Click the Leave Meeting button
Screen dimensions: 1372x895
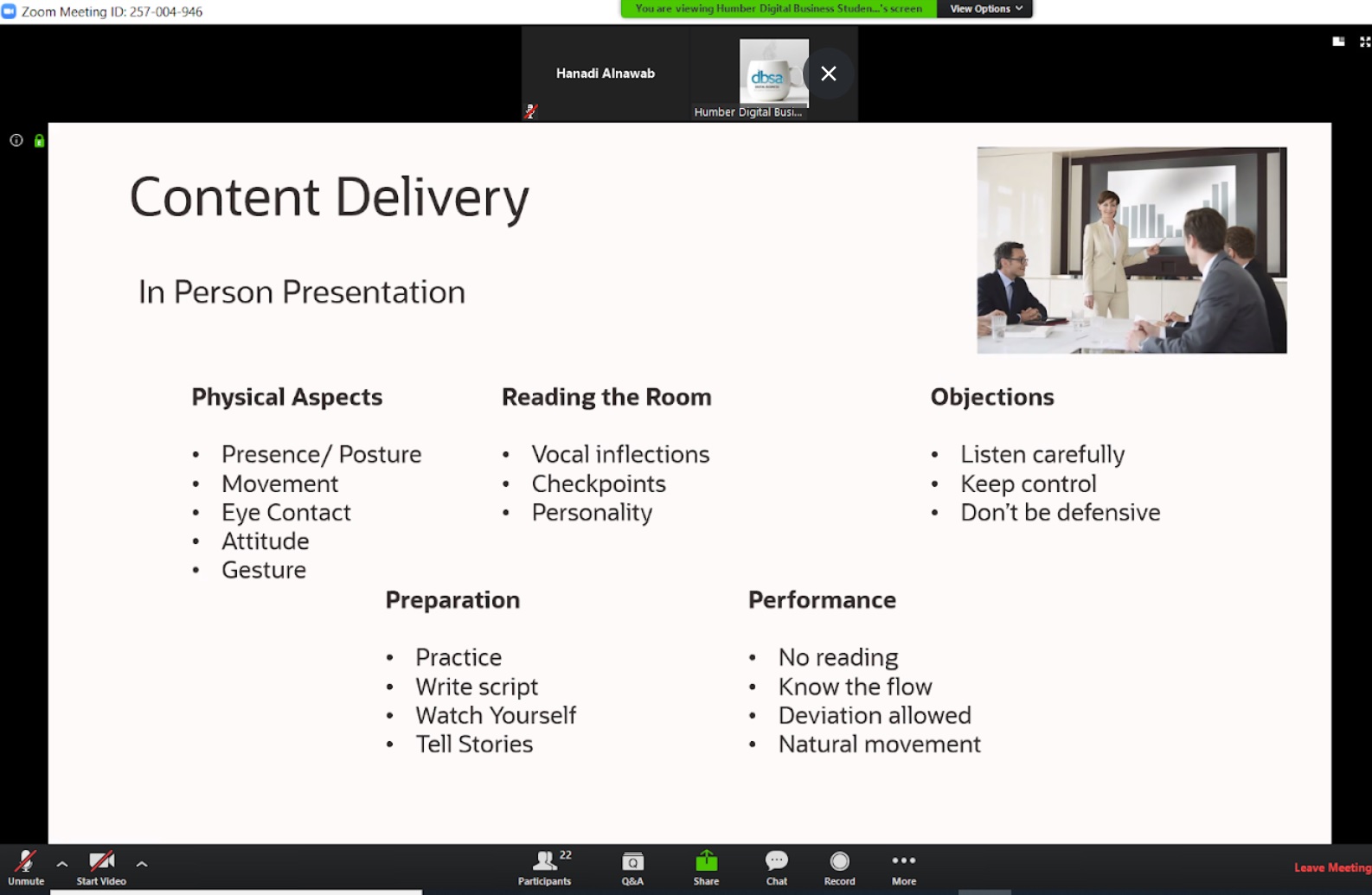pos(1332,867)
